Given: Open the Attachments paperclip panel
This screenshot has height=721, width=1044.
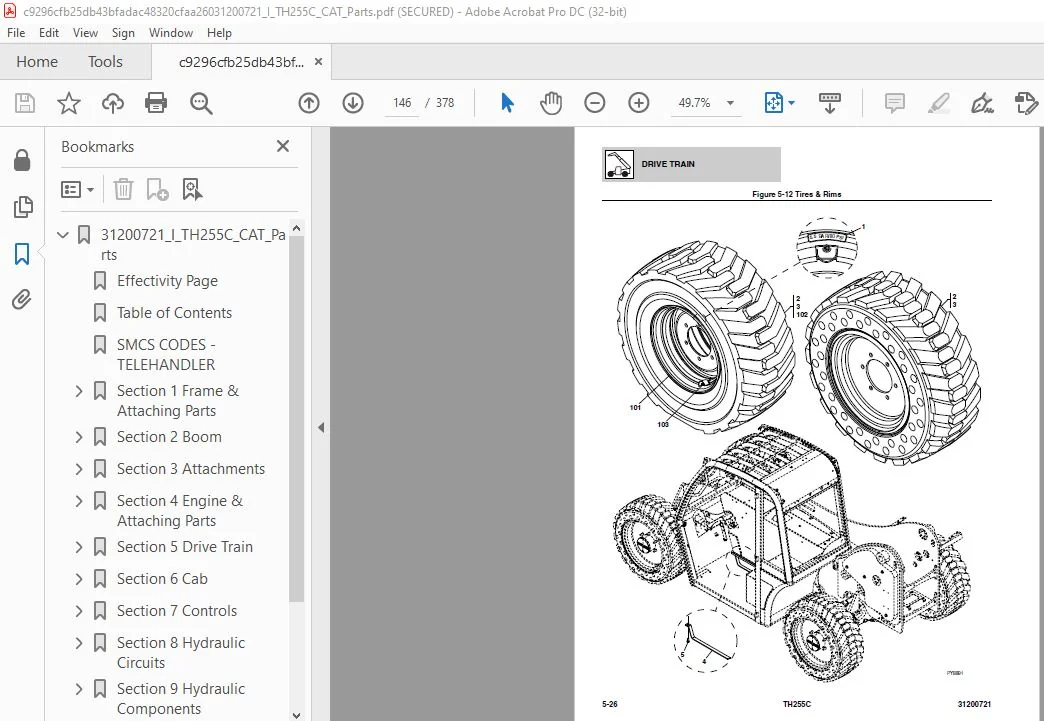Looking at the screenshot, I should 22,300.
